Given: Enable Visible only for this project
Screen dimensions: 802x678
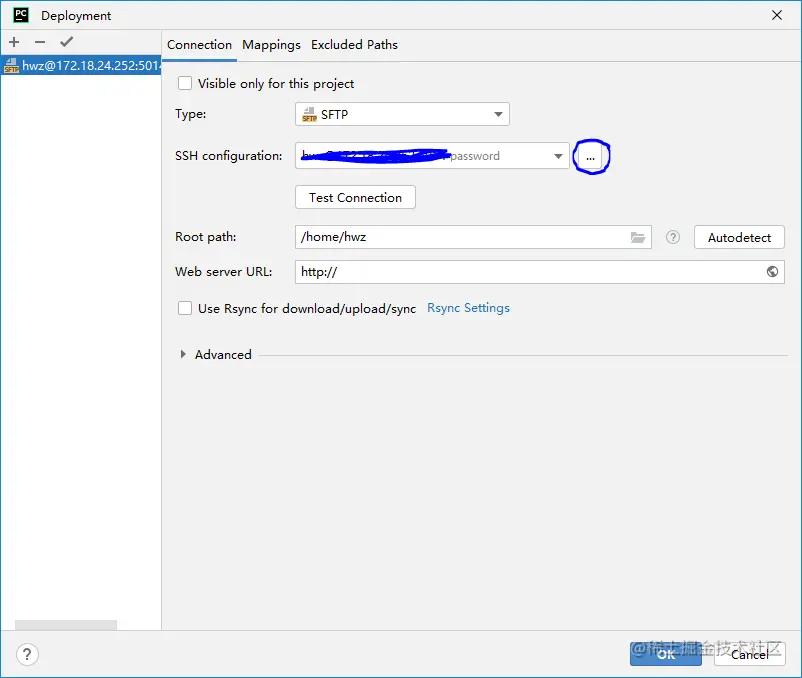Looking at the screenshot, I should (185, 83).
